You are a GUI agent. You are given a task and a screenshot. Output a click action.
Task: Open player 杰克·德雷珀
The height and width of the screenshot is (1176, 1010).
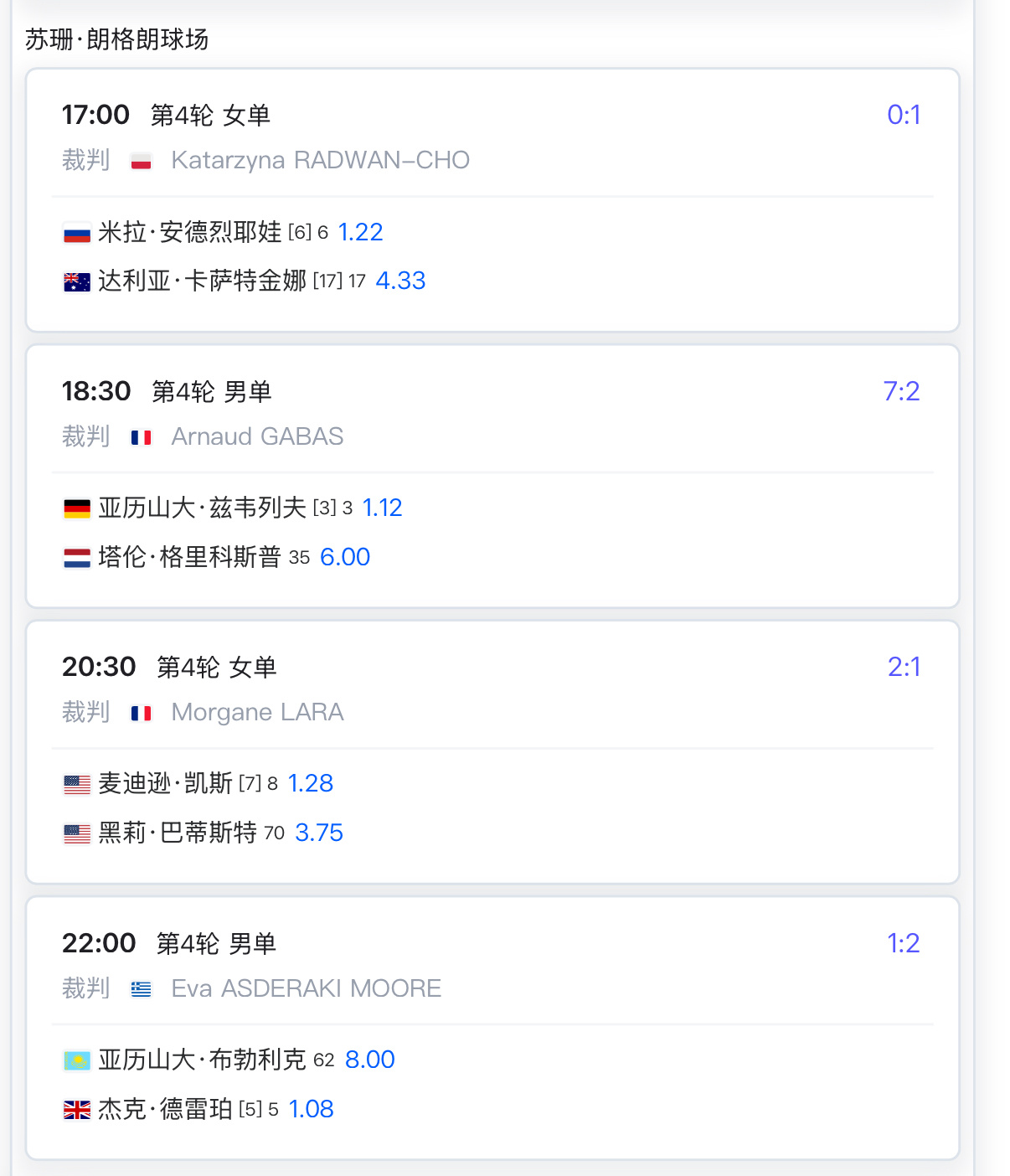165,1109
